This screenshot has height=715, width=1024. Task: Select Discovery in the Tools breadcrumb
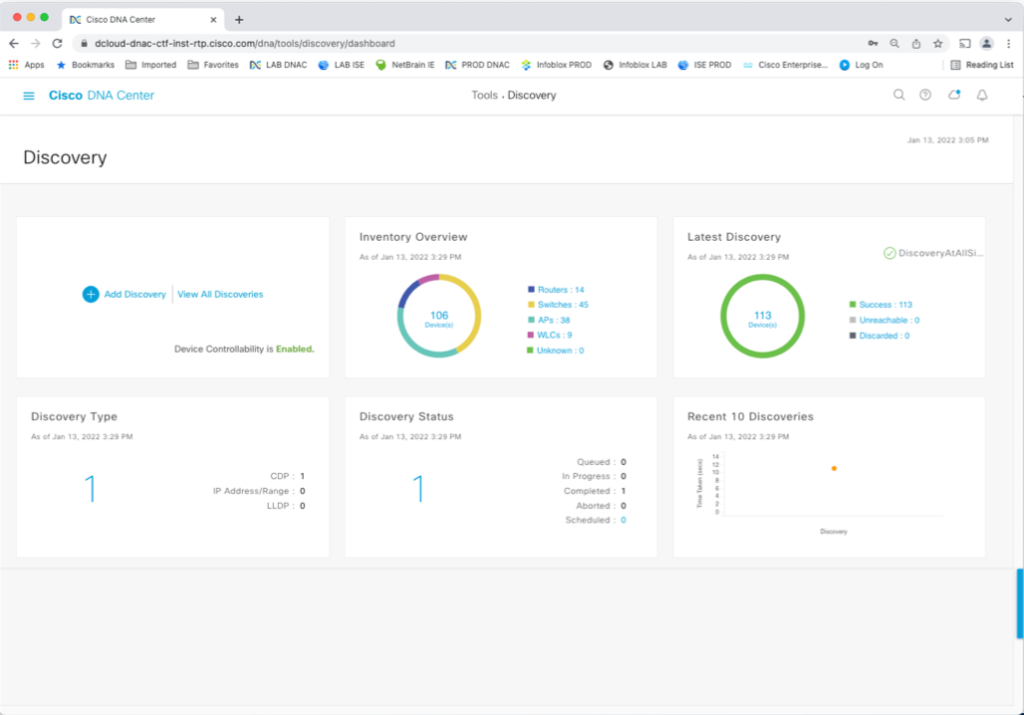(531, 95)
